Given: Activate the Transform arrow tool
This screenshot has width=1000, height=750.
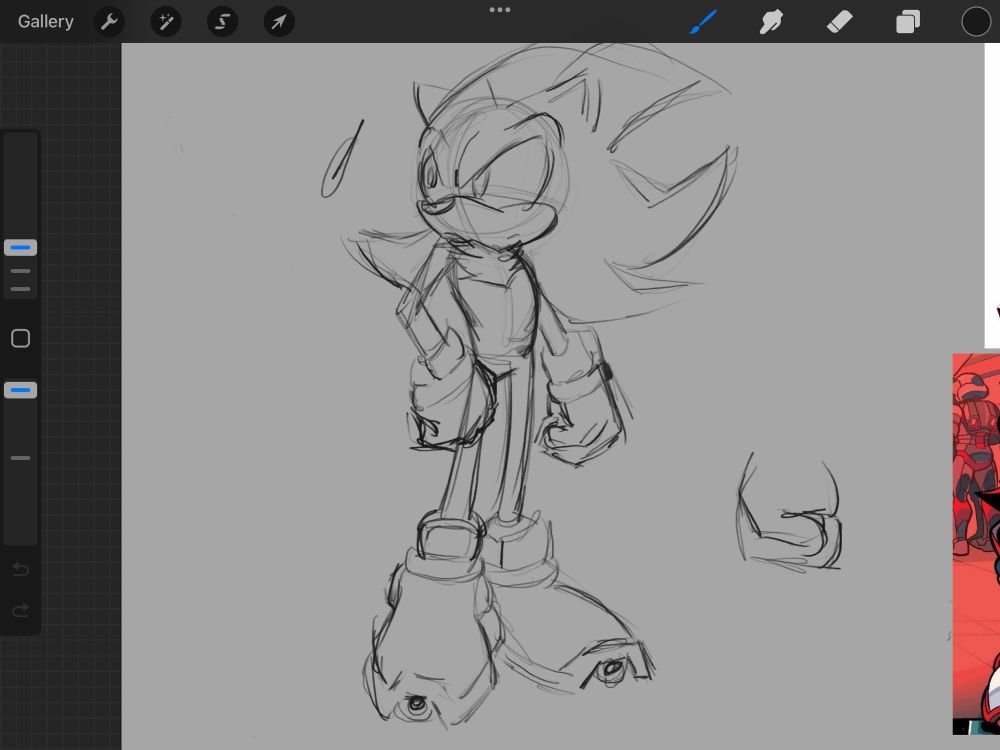Looking at the screenshot, I should [x=279, y=22].
